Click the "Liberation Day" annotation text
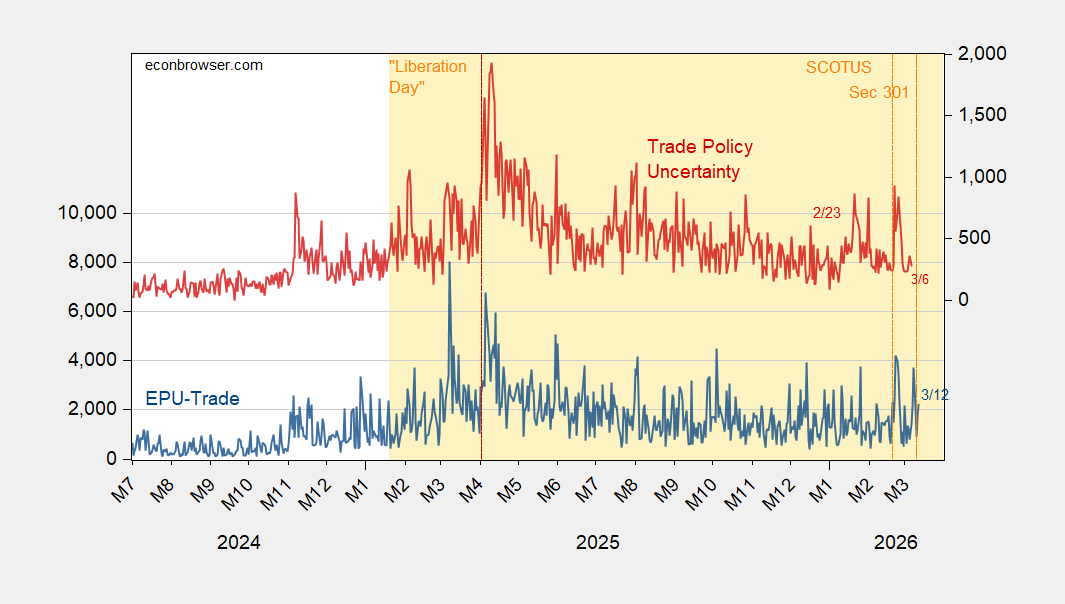 [427, 77]
